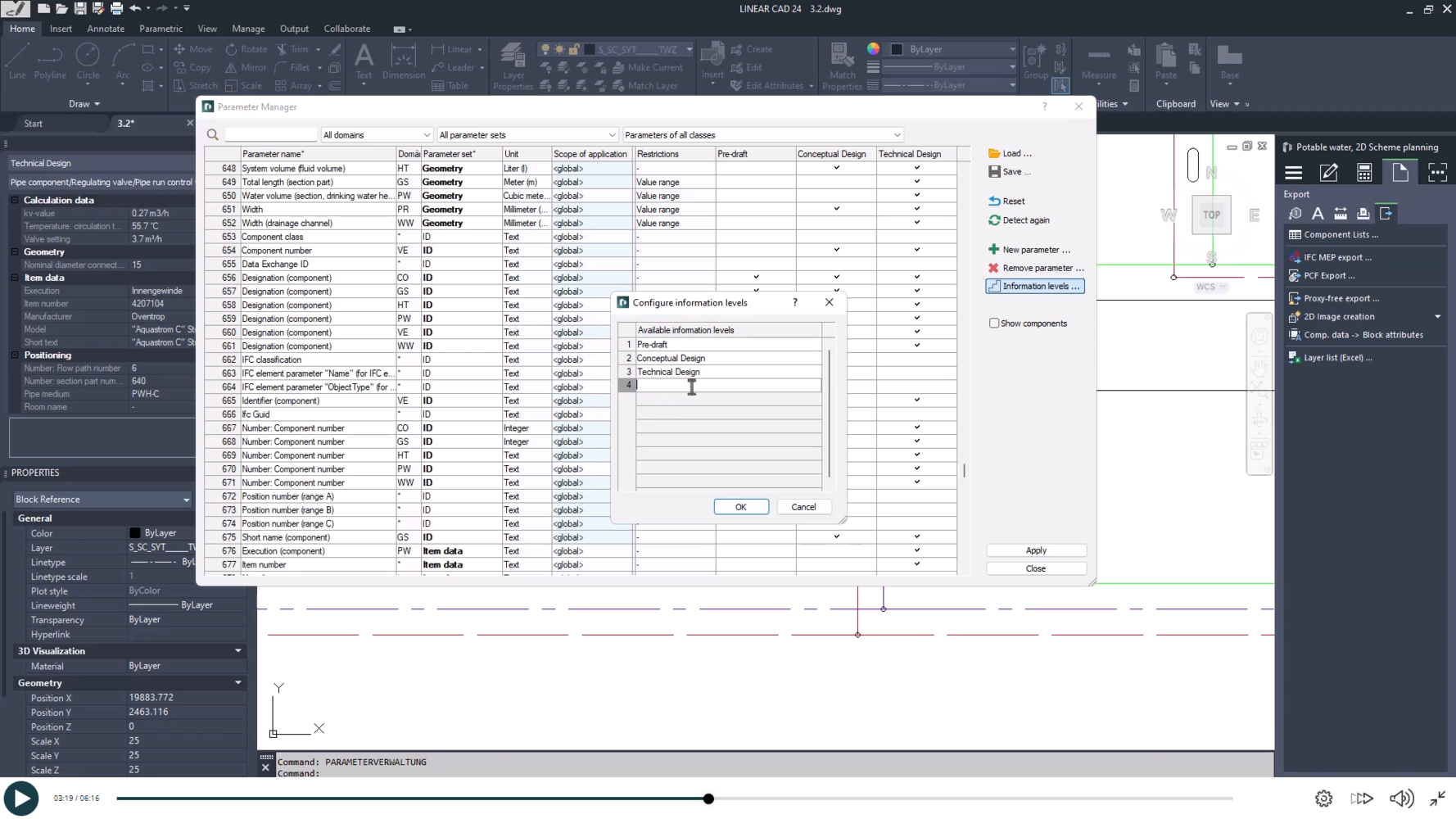Toggle Conceptual Design dropdown for row 651
This screenshot has height=819, width=1456.
coord(837,209)
